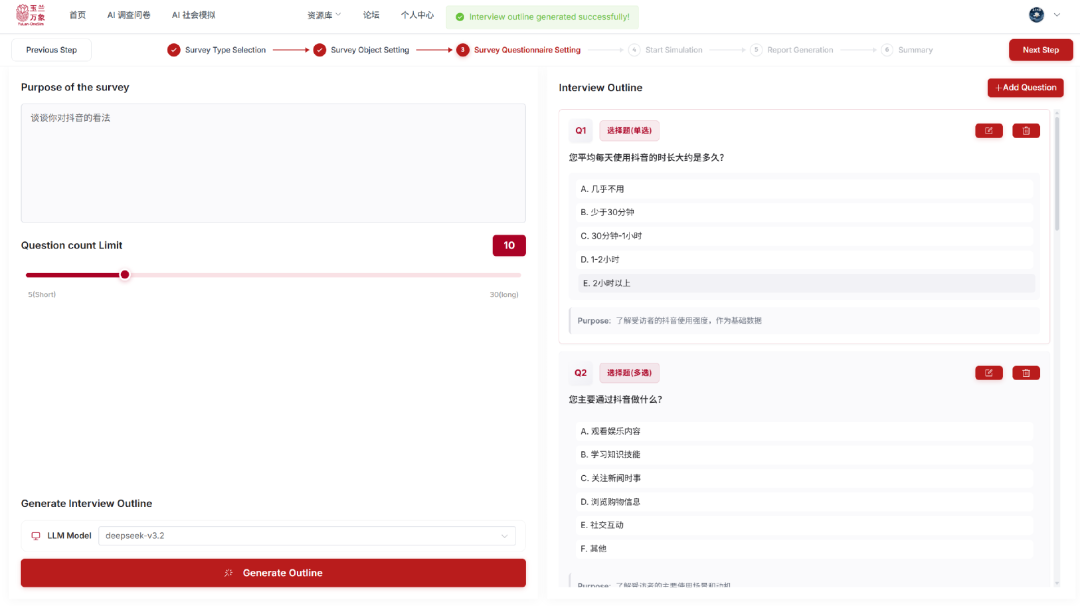Click the edit icon for question Q2
1080x606 pixels.
(x=988, y=373)
